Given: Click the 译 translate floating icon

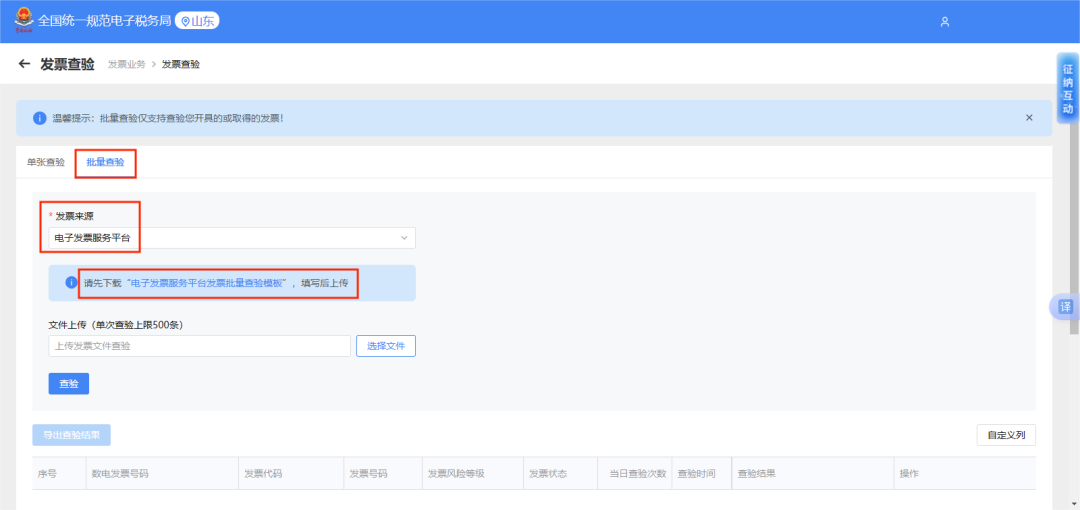Looking at the screenshot, I should [x=1066, y=307].
